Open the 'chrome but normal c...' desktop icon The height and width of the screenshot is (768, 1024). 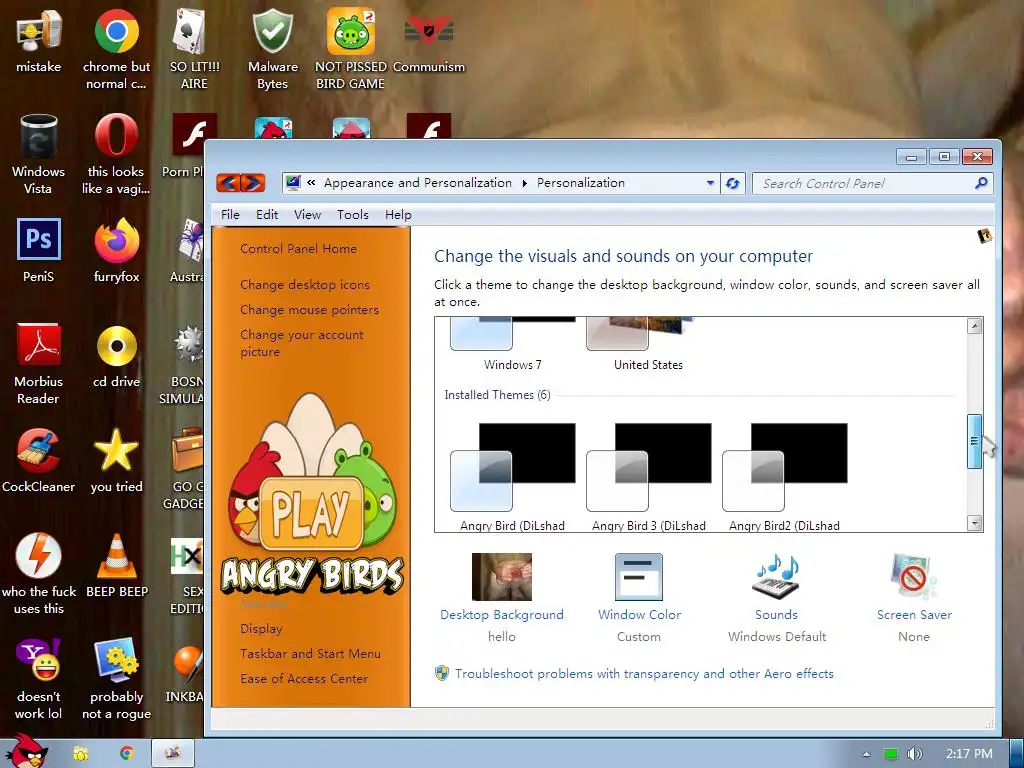point(116,49)
